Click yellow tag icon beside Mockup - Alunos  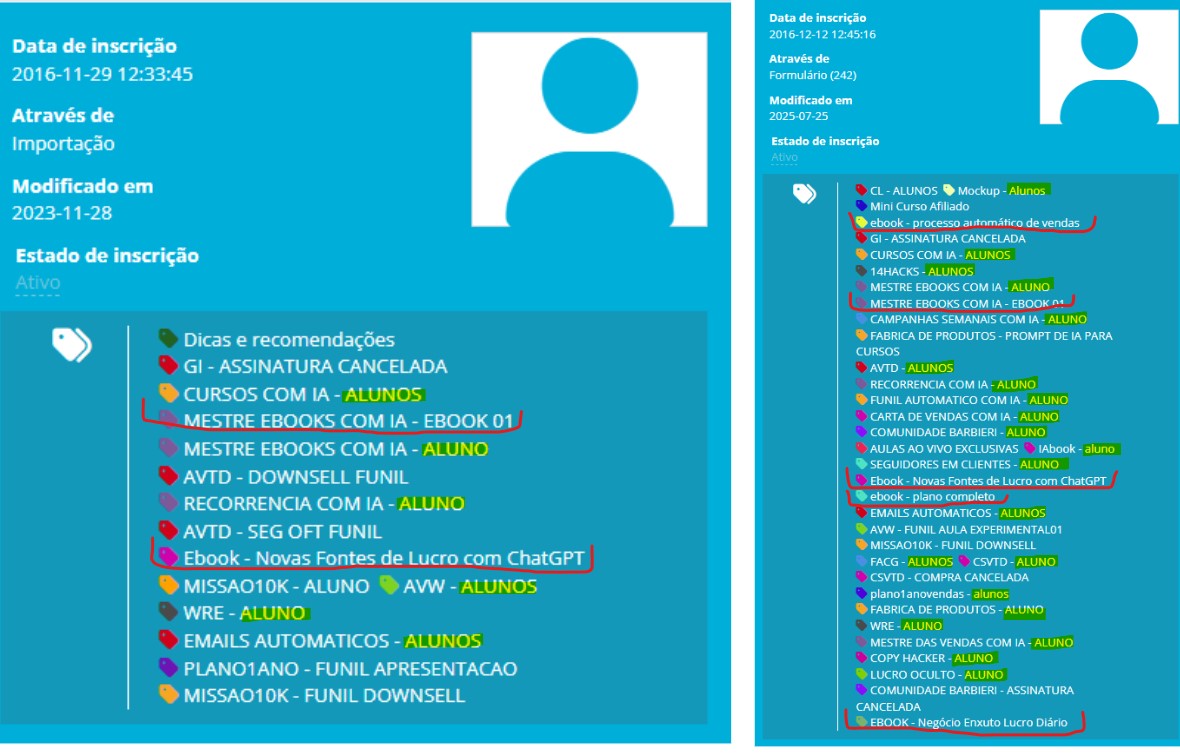point(949,190)
